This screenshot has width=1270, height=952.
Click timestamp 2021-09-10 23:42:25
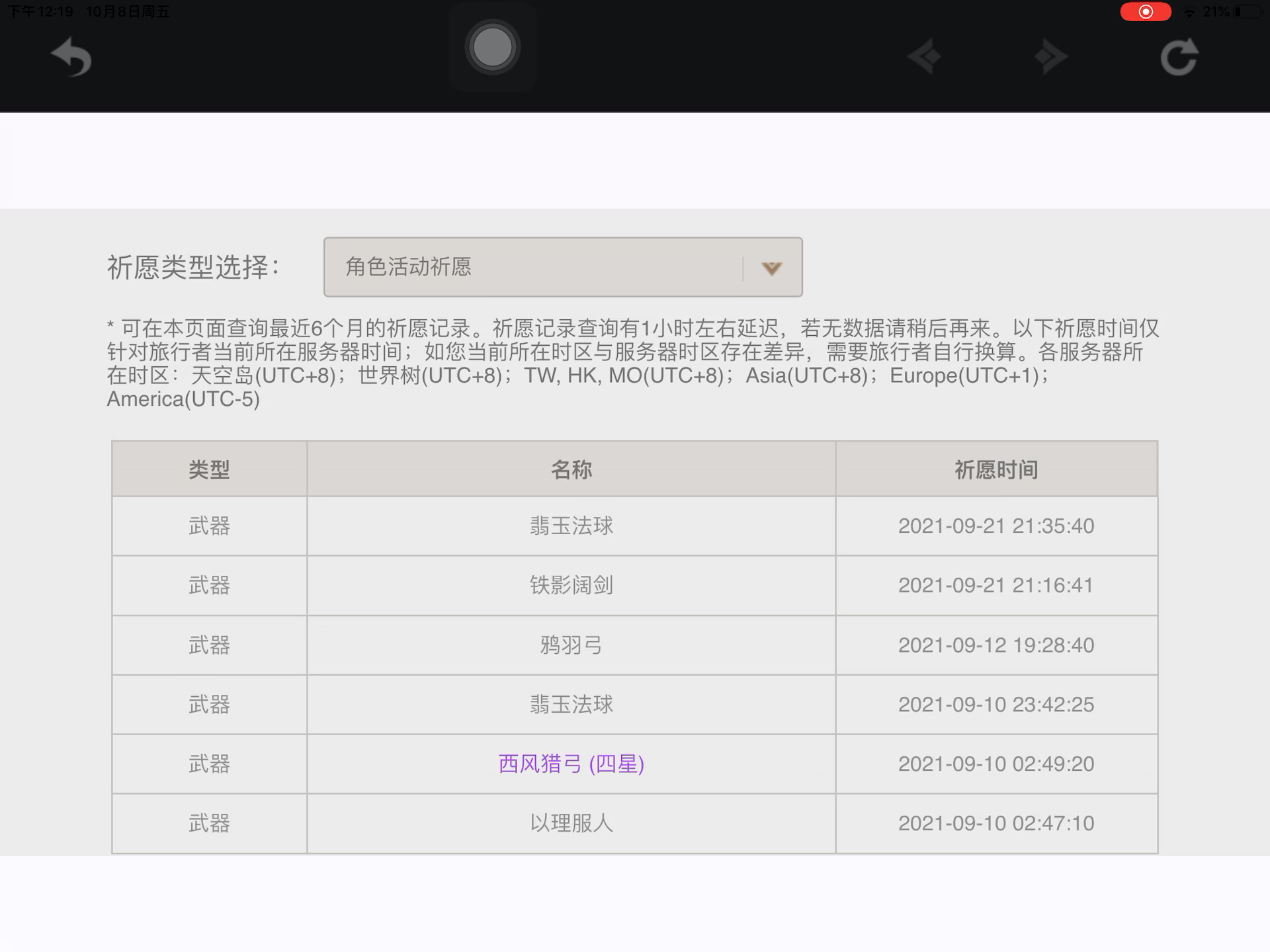(996, 705)
